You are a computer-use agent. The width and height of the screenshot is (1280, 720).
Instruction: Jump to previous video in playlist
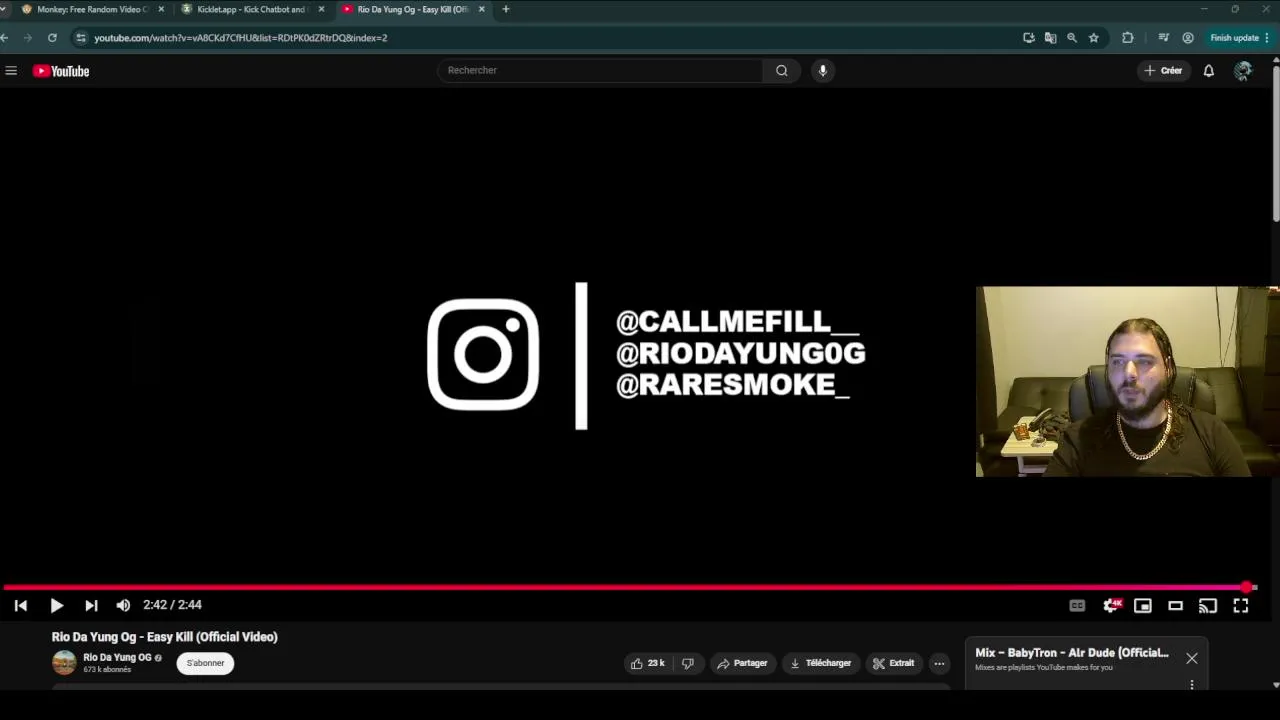pyautogui.click(x=21, y=605)
